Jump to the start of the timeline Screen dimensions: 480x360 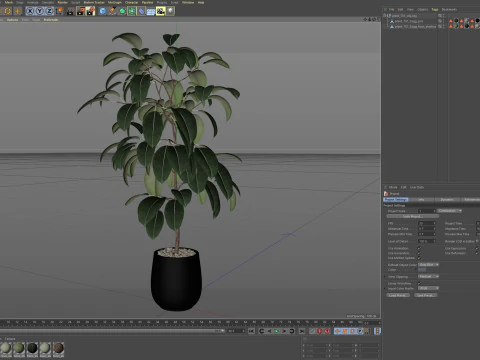252,331
